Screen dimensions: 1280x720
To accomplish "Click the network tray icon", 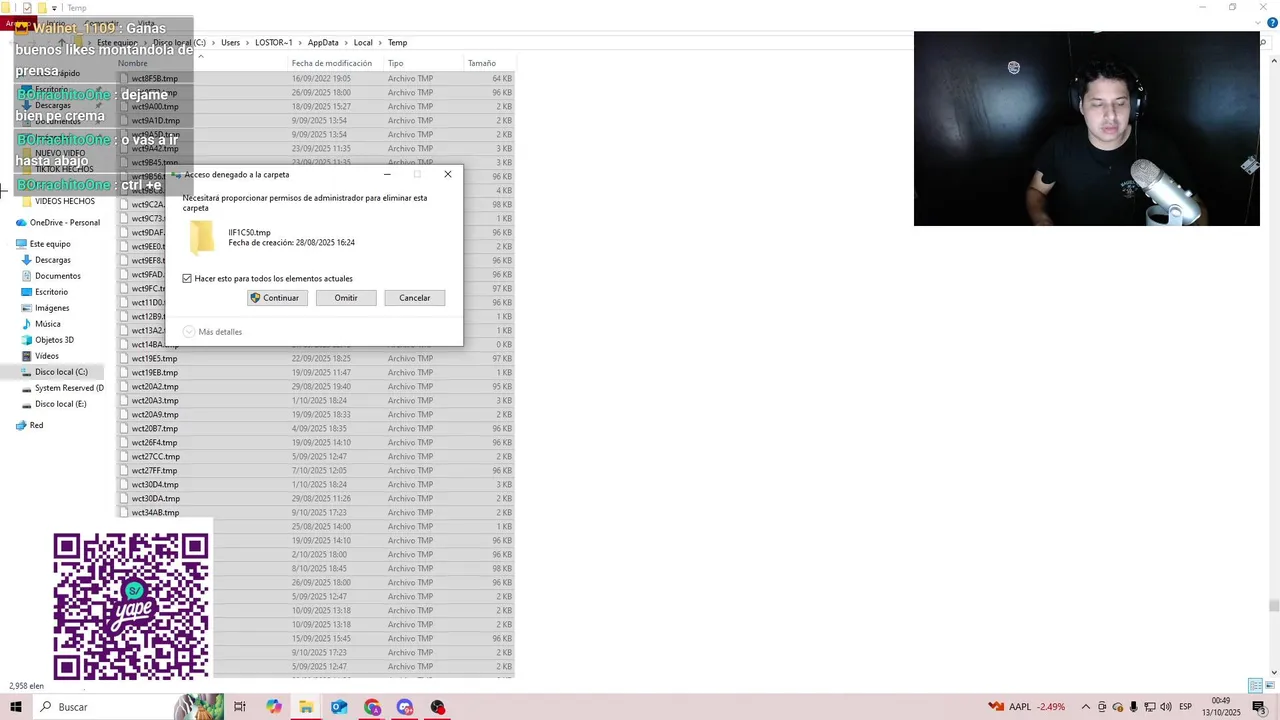I will pos(1150,707).
